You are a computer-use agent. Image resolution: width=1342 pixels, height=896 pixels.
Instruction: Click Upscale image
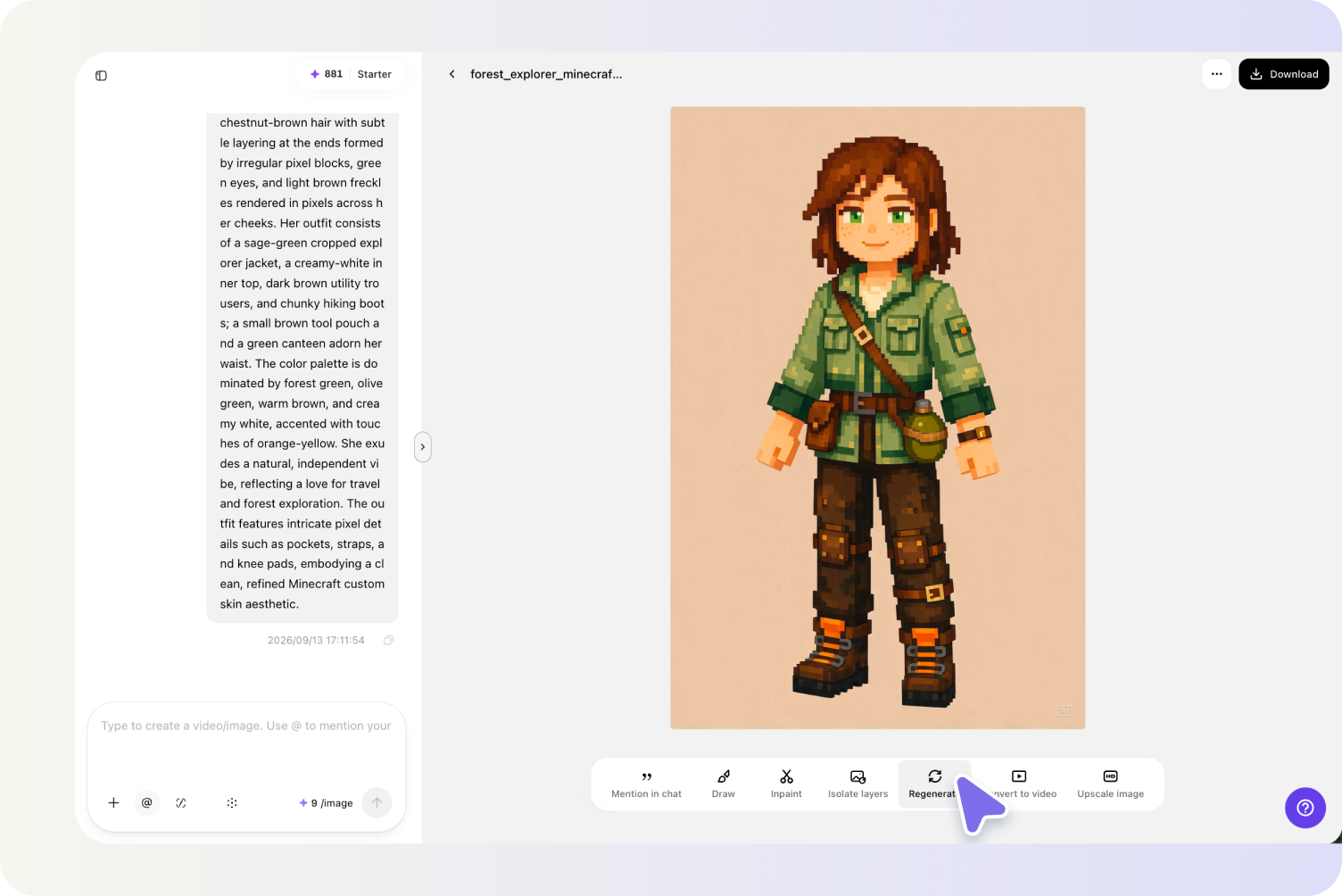point(1111,784)
